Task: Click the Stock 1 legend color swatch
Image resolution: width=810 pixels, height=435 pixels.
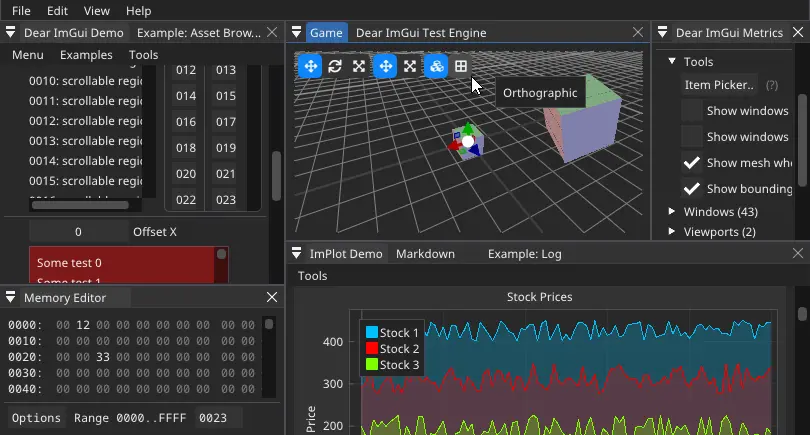Action: click(x=372, y=333)
